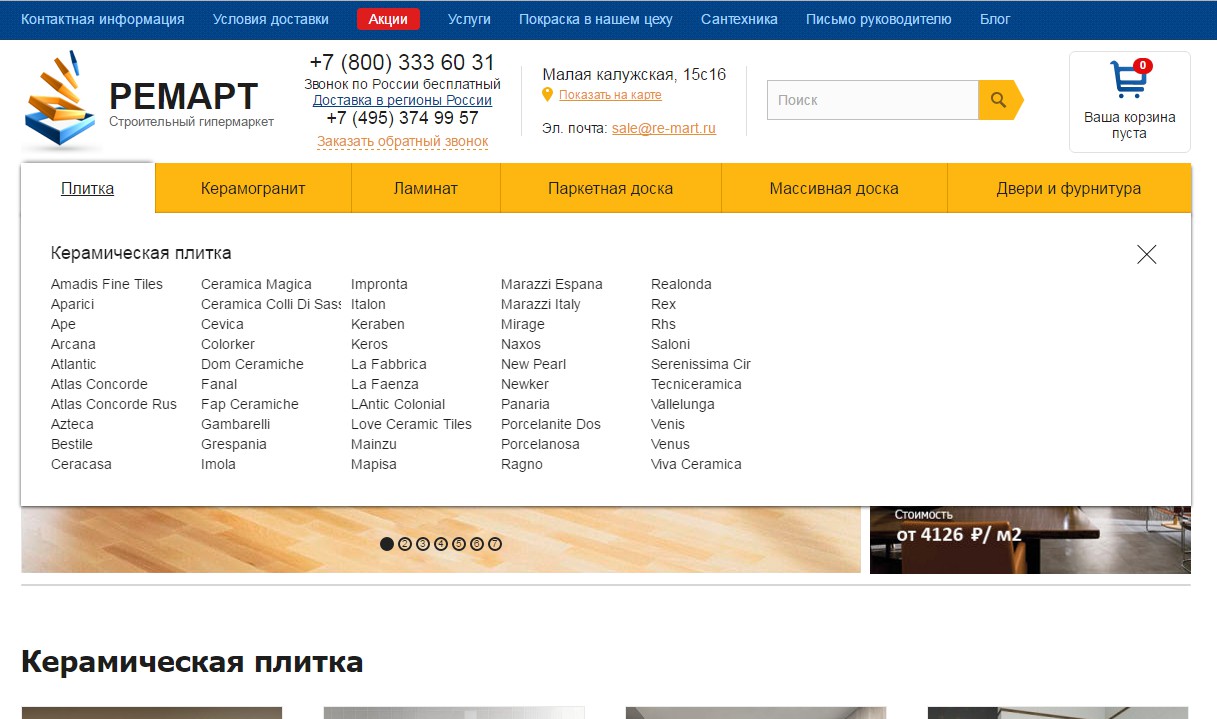Image resolution: width=1217 pixels, height=719 pixels.
Task: Open the Vallelunga brand link
Action: (683, 404)
